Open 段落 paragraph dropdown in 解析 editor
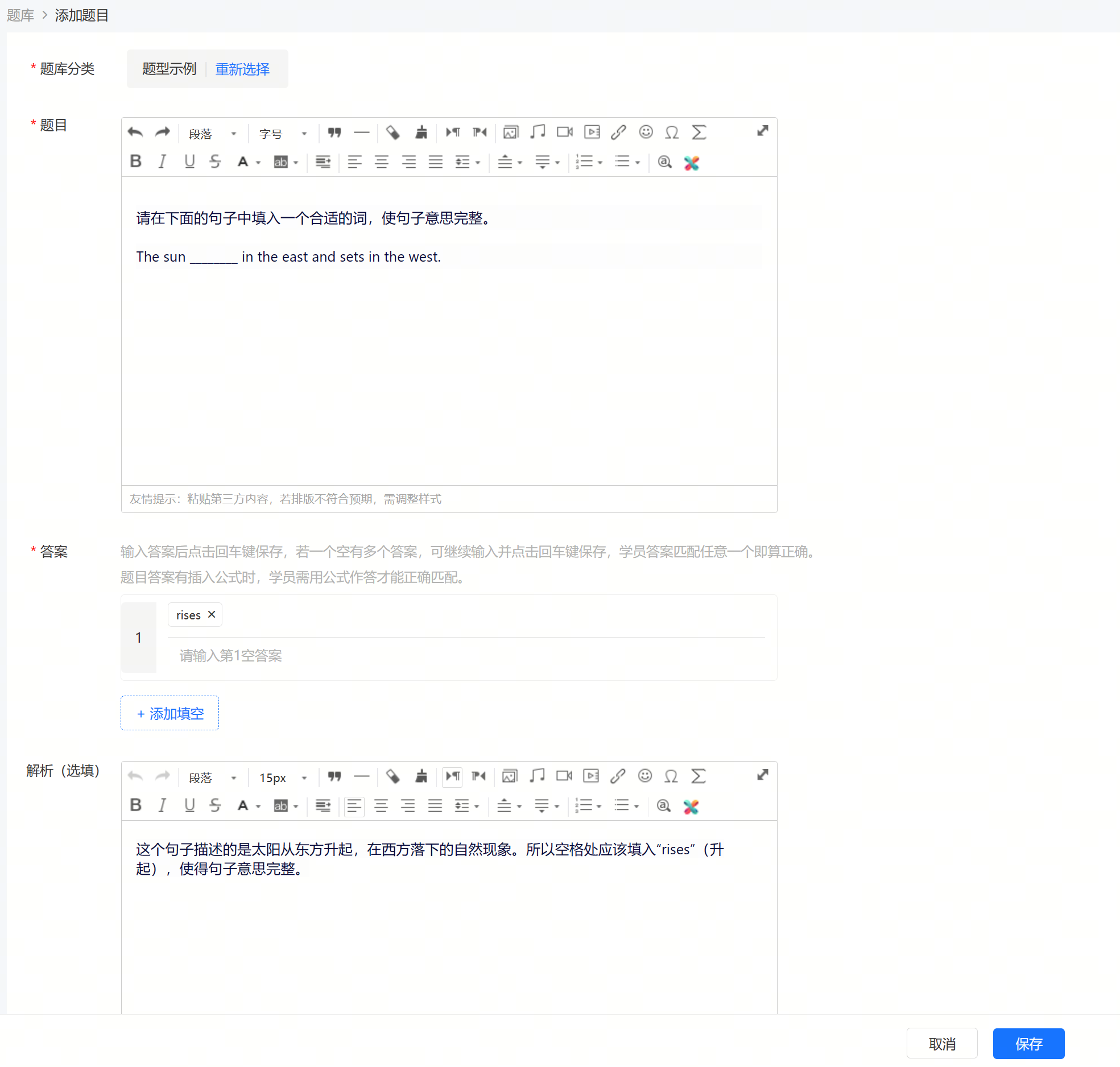The image size is (1120, 1067). 212,777
